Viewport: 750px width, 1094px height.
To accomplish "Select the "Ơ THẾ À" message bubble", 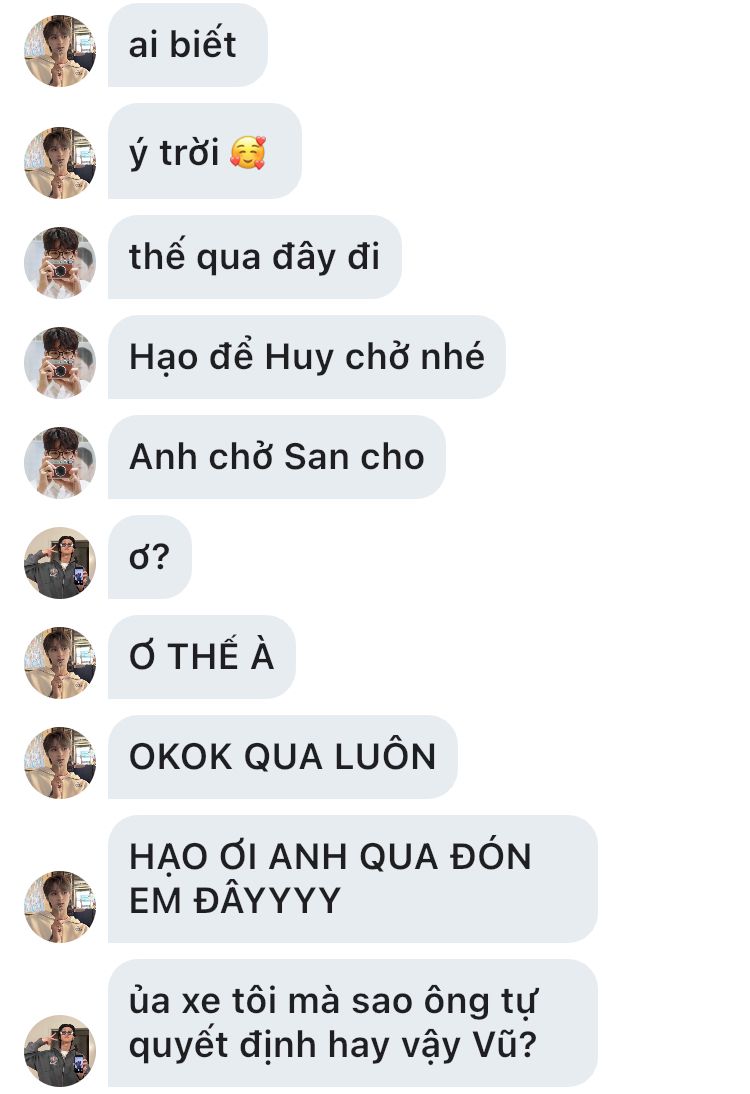I will (202, 657).
